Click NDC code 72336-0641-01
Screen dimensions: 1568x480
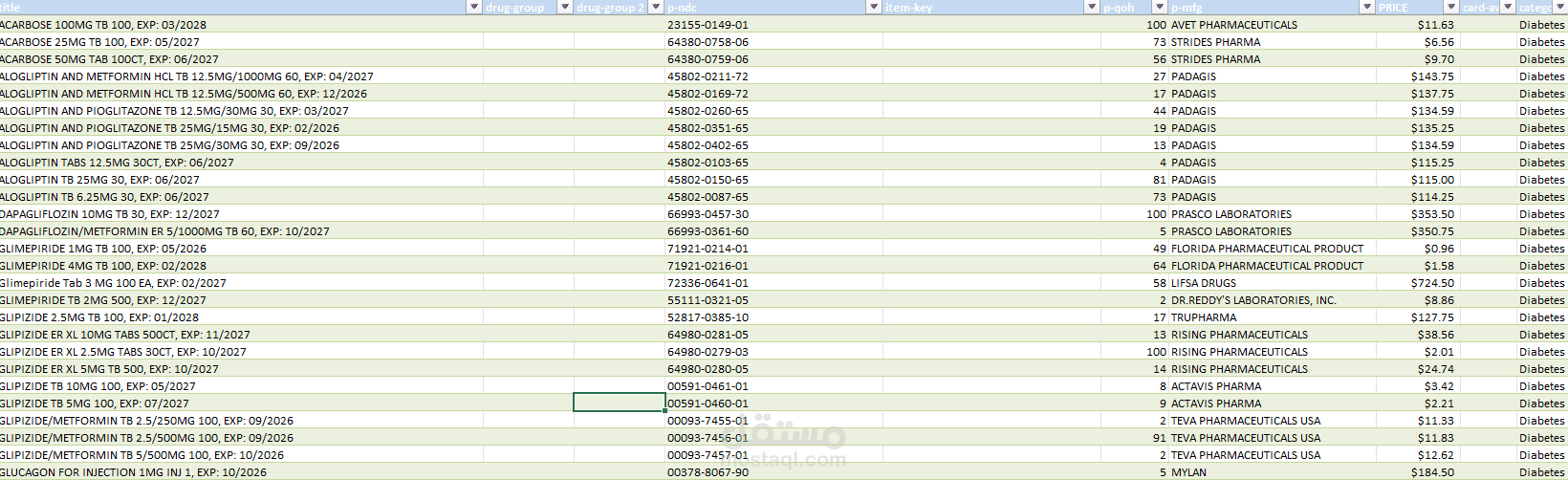pyautogui.click(x=708, y=283)
